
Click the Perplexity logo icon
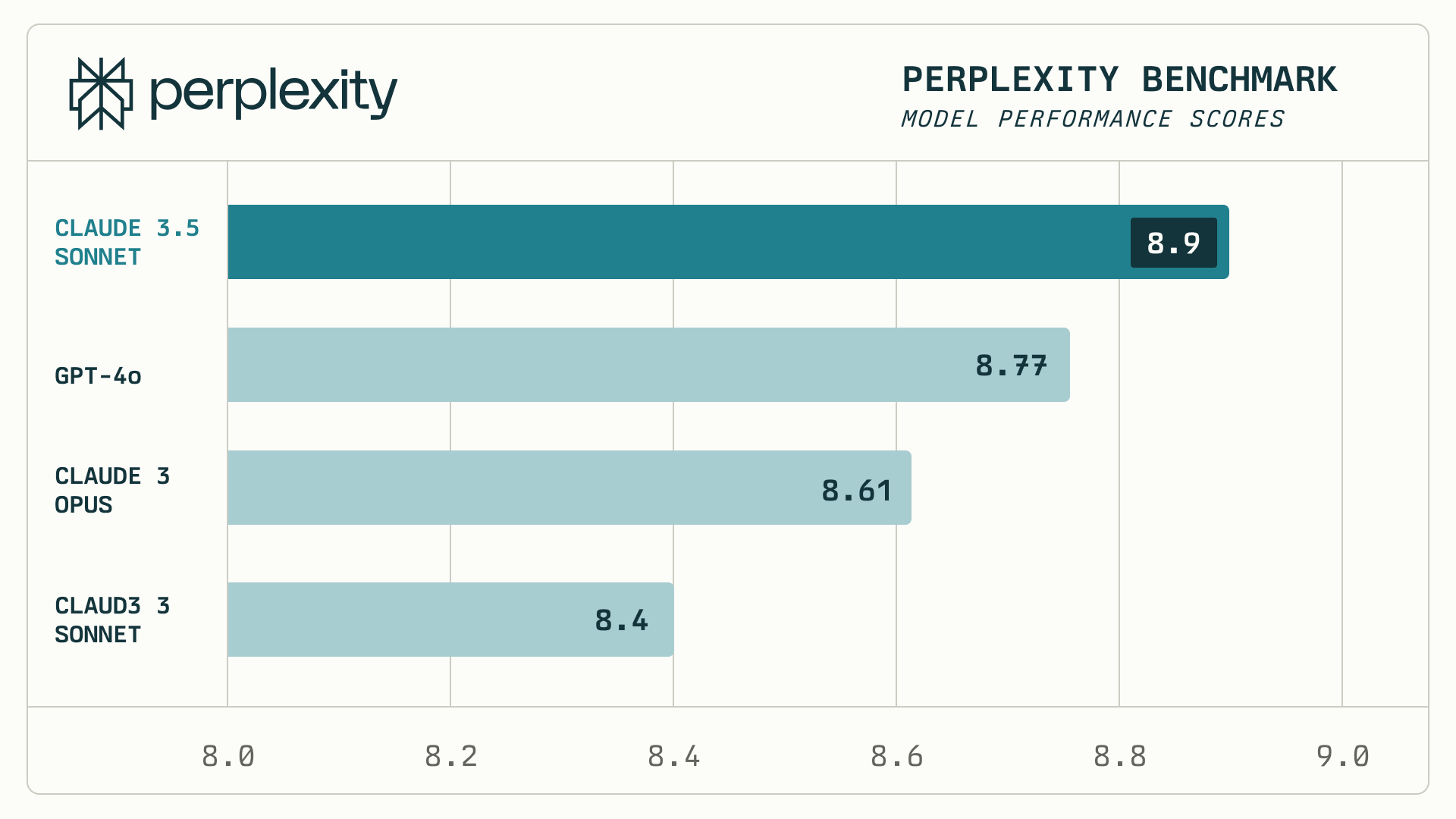click(101, 93)
